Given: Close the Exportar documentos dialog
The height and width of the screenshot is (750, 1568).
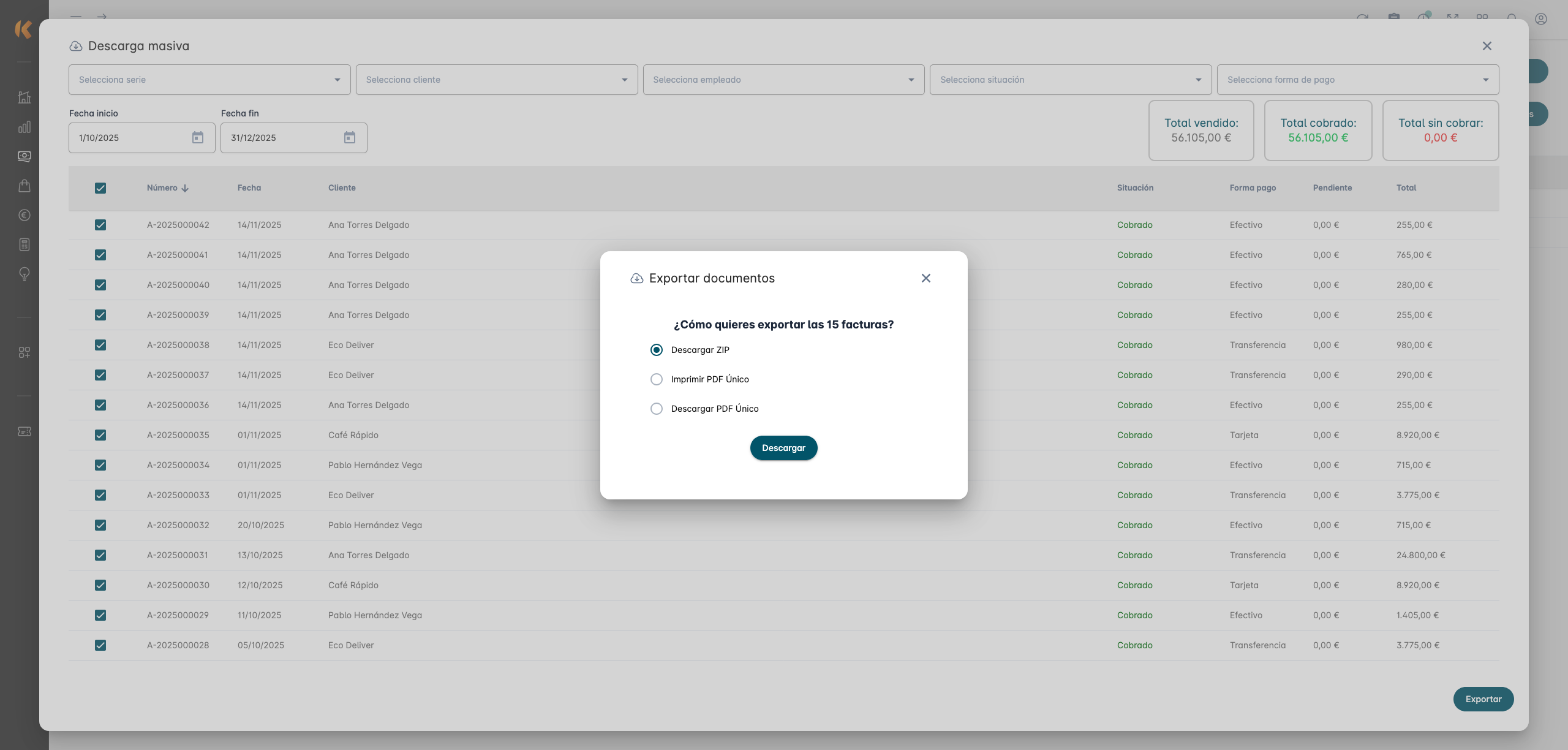Looking at the screenshot, I should [925, 278].
